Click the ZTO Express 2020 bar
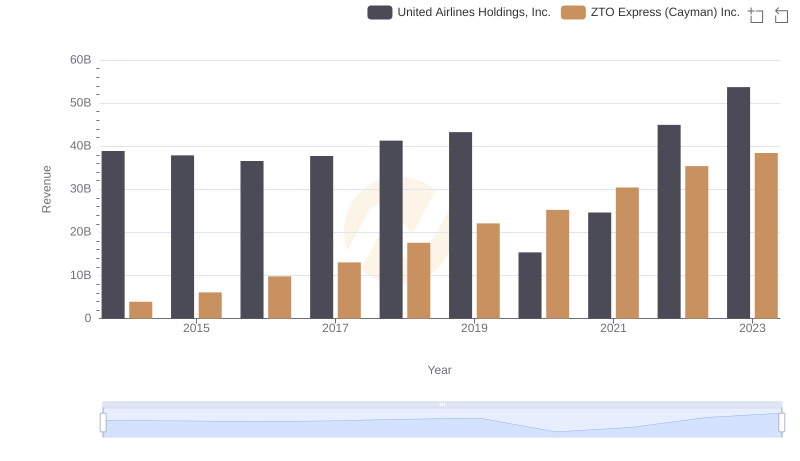The width and height of the screenshot is (800, 461). tap(558, 264)
